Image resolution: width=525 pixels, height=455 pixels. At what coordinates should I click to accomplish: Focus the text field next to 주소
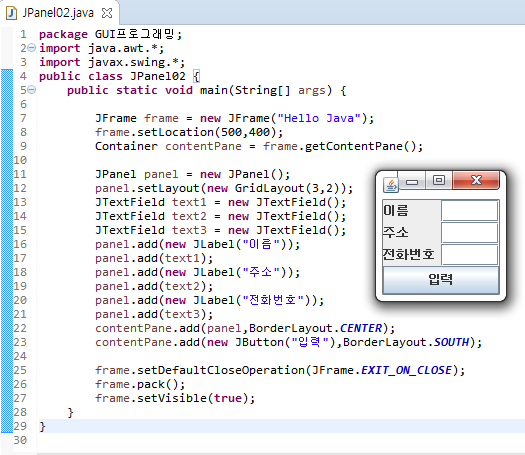pyautogui.click(x=469, y=233)
